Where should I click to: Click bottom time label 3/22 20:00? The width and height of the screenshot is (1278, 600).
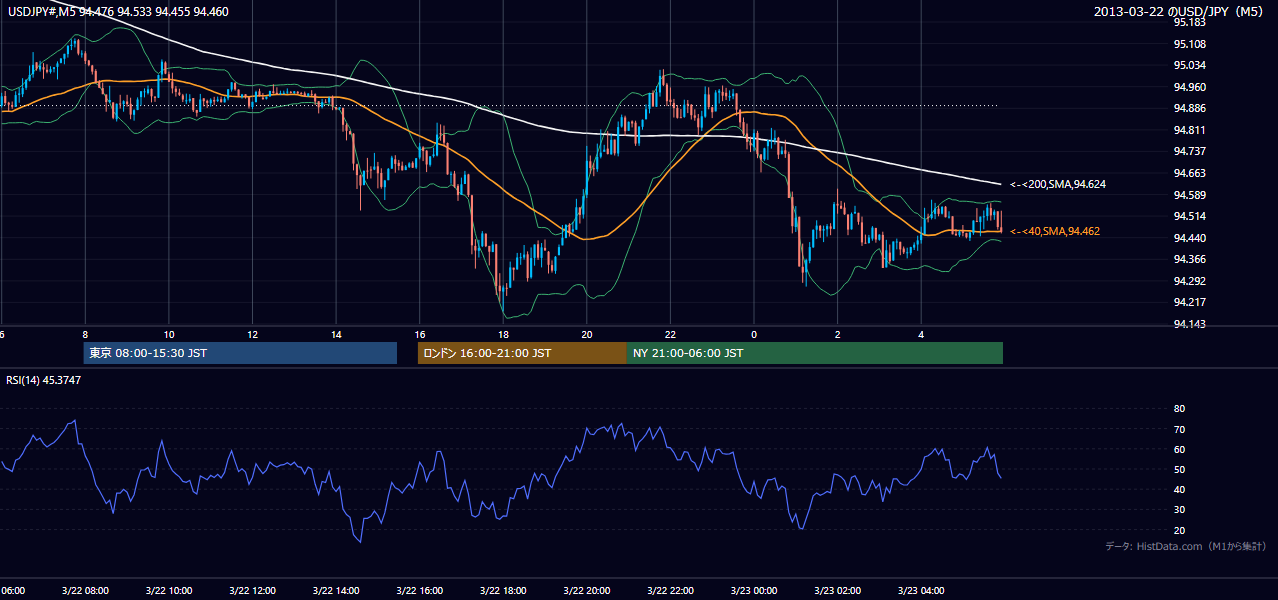click(x=587, y=591)
